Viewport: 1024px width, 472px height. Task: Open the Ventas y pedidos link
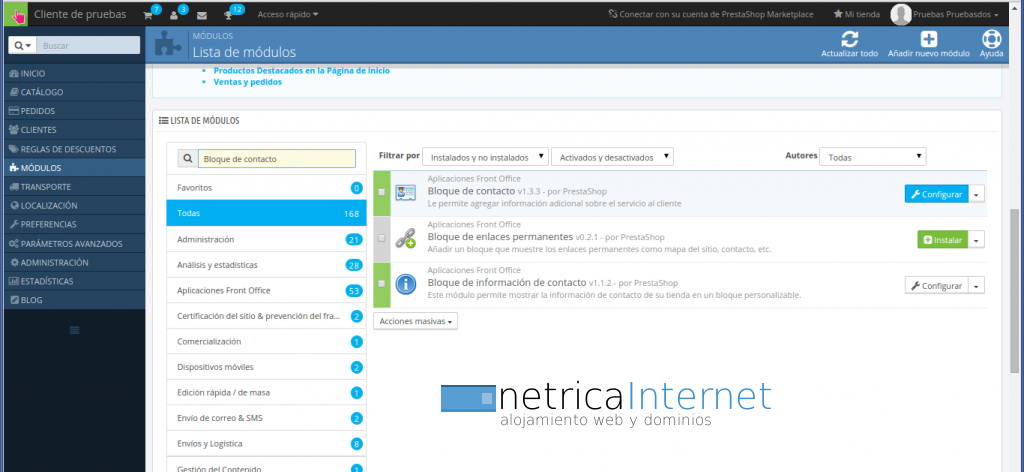click(248, 82)
